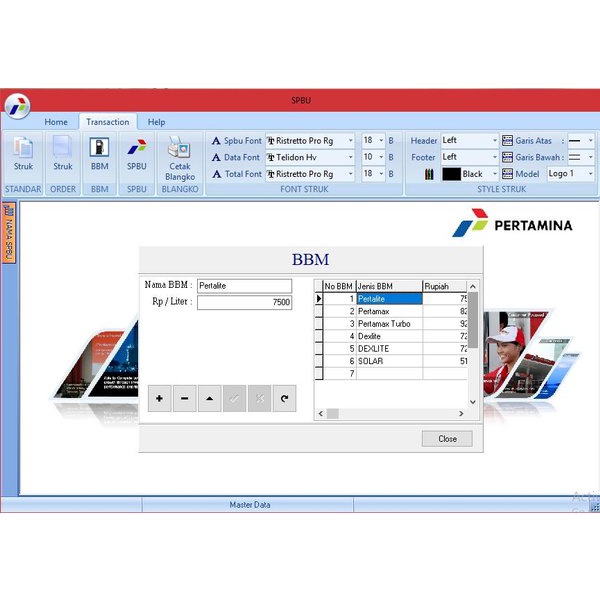
Task: Click the Rupiah column header
Action: 445,286
